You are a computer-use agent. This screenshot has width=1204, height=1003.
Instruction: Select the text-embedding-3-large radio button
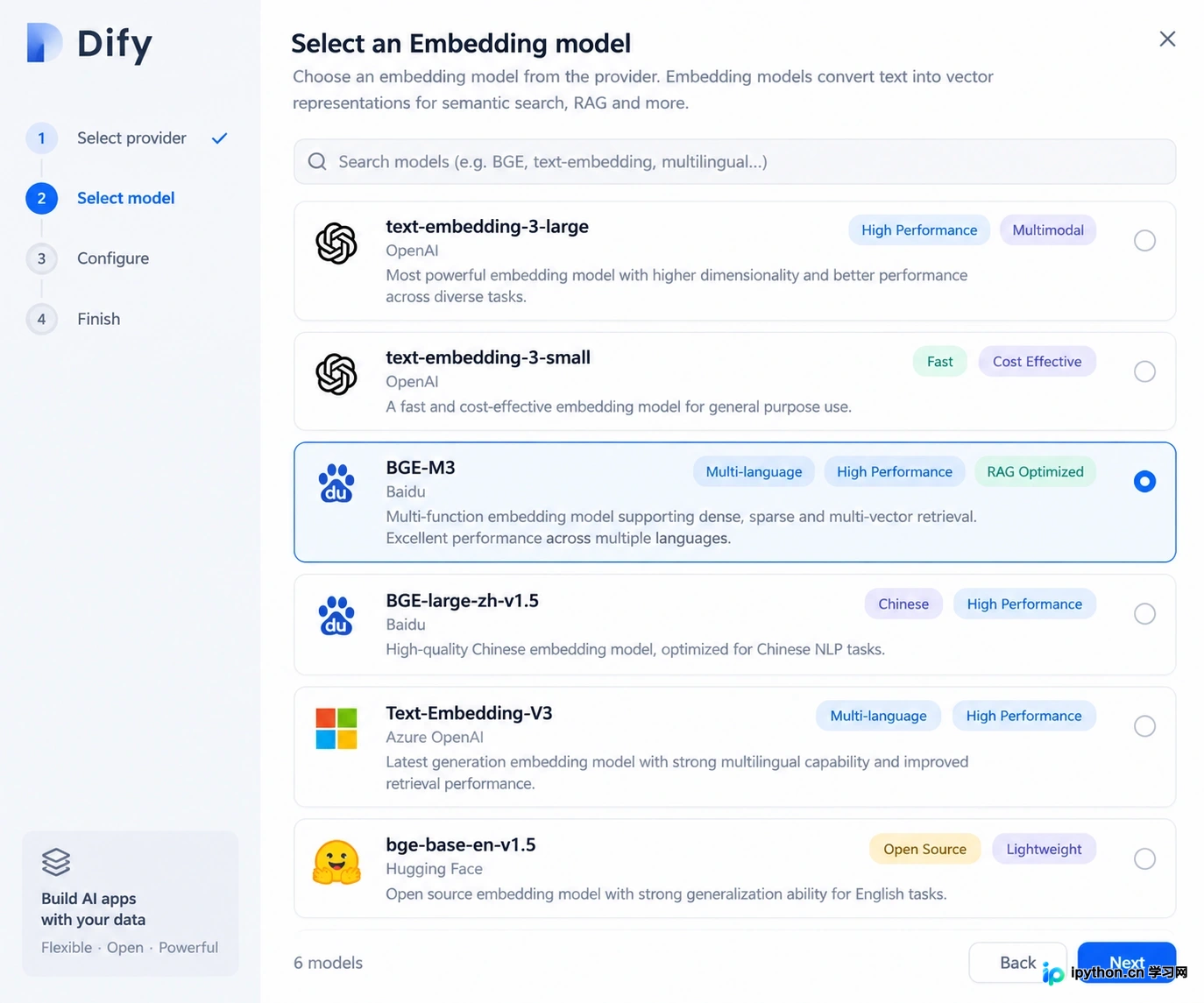click(1144, 241)
